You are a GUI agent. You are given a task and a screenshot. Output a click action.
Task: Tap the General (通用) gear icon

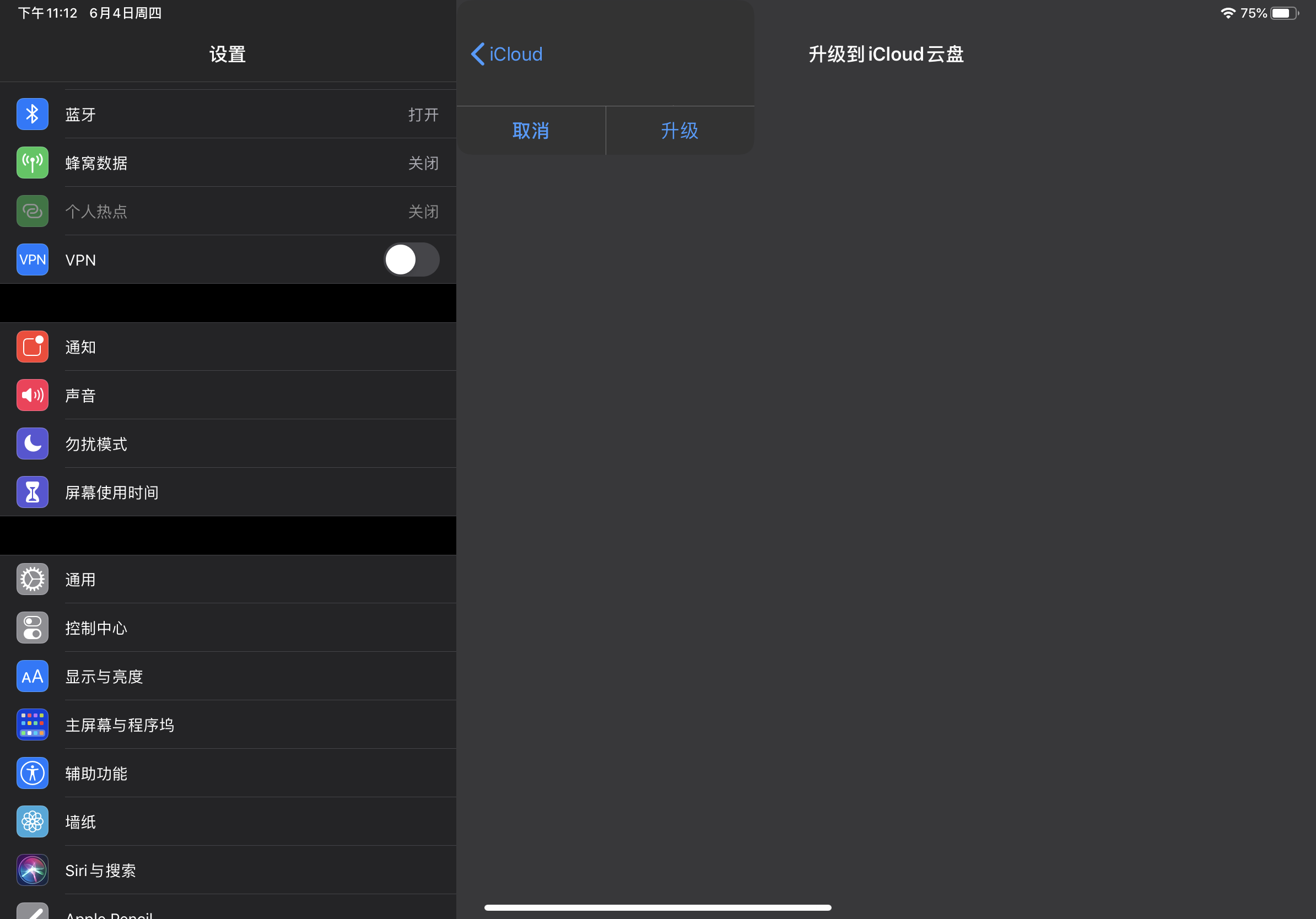(x=32, y=579)
